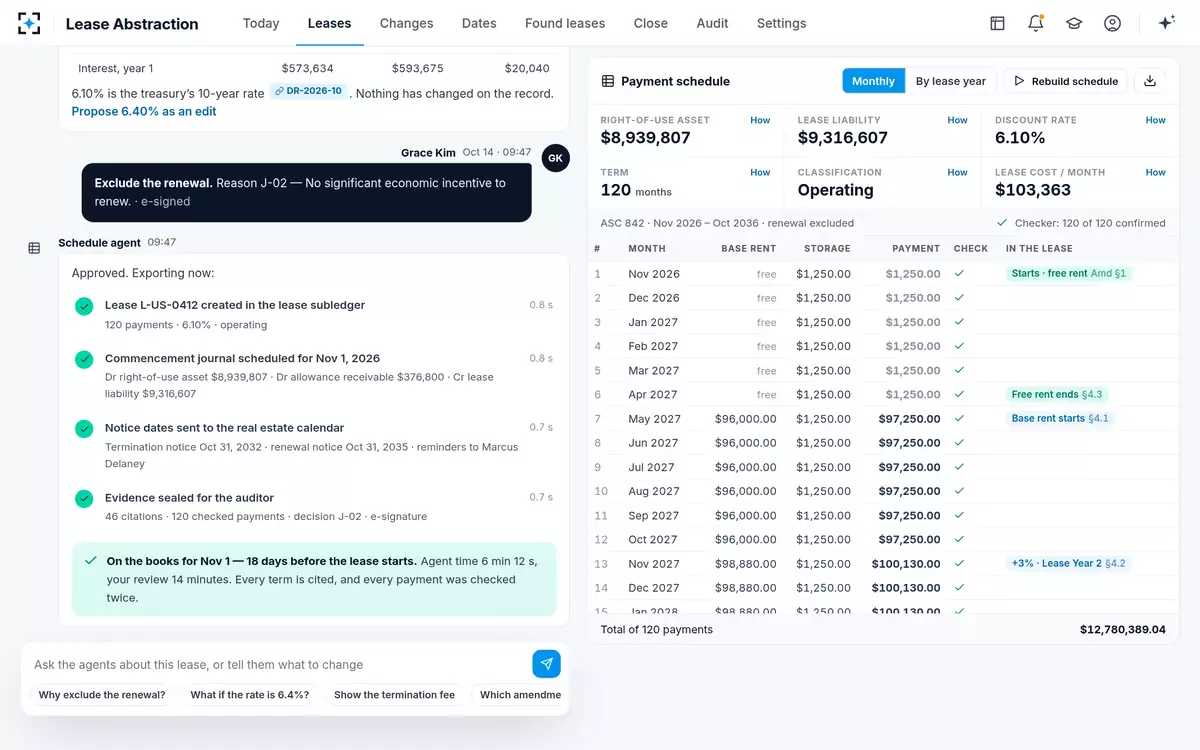Click the $100,130.00 payment in Dec 2027 row
Viewport: 1200px width, 750px height.
[x=906, y=588]
